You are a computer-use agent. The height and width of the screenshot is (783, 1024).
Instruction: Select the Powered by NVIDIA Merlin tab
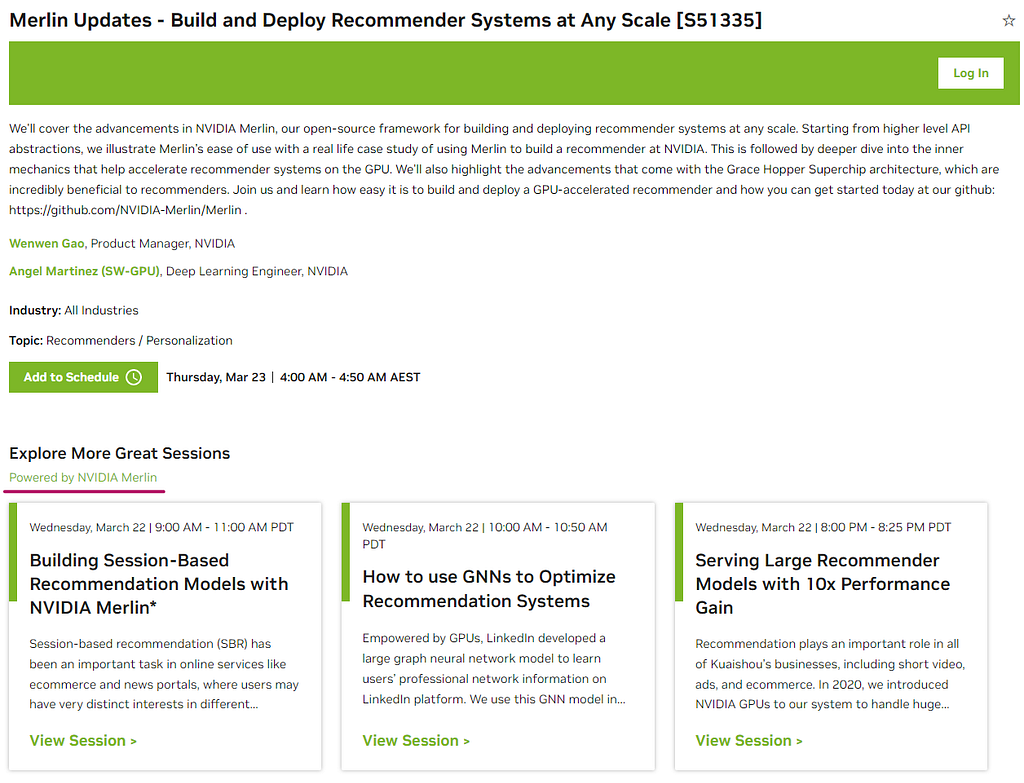pyautogui.click(x=83, y=477)
